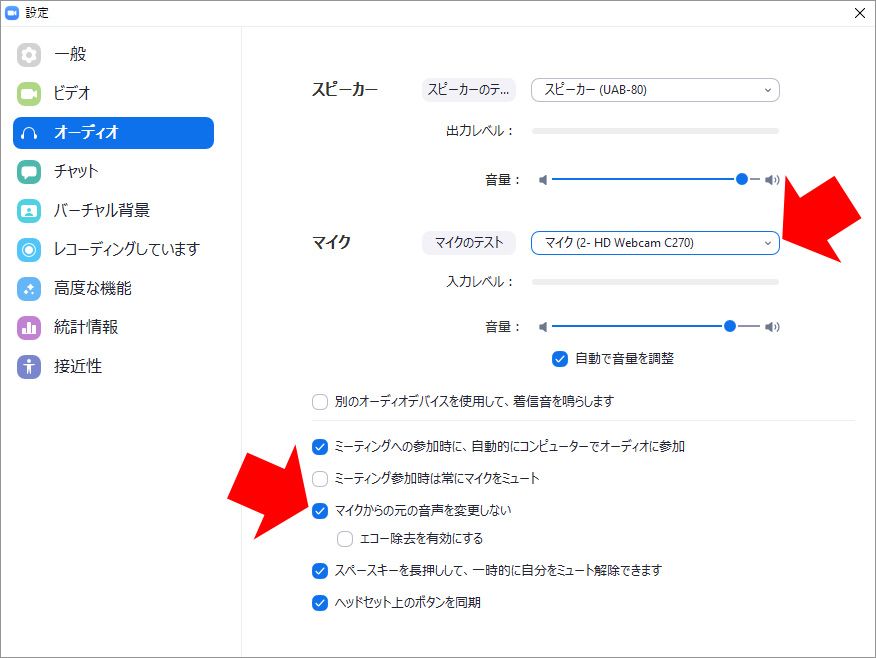Click the speaker 音量 slider handle

(742, 179)
